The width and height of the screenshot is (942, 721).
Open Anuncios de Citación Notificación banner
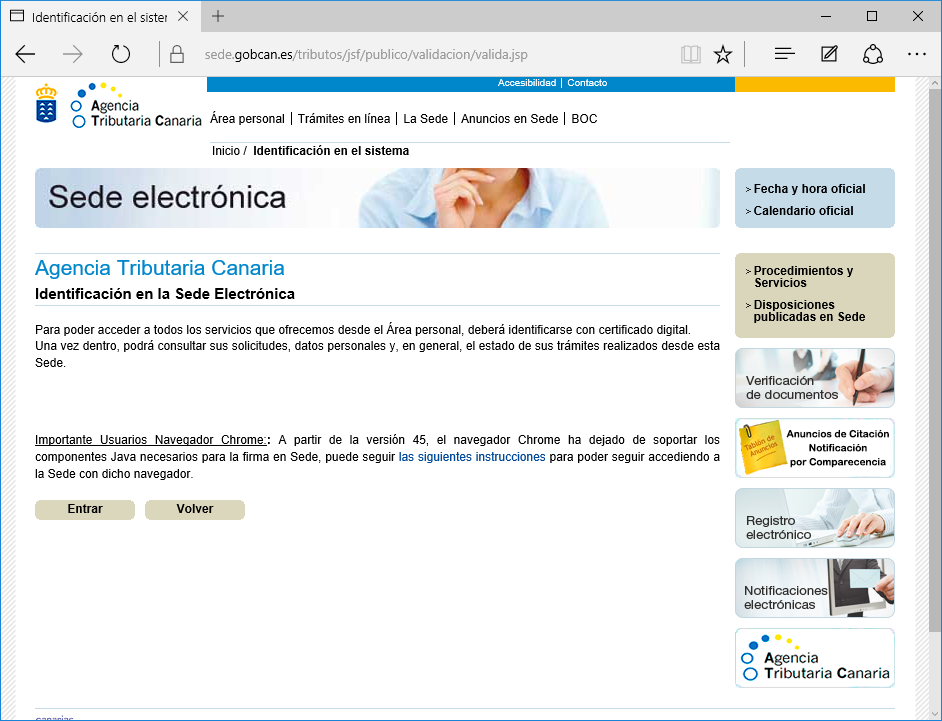click(815, 448)
